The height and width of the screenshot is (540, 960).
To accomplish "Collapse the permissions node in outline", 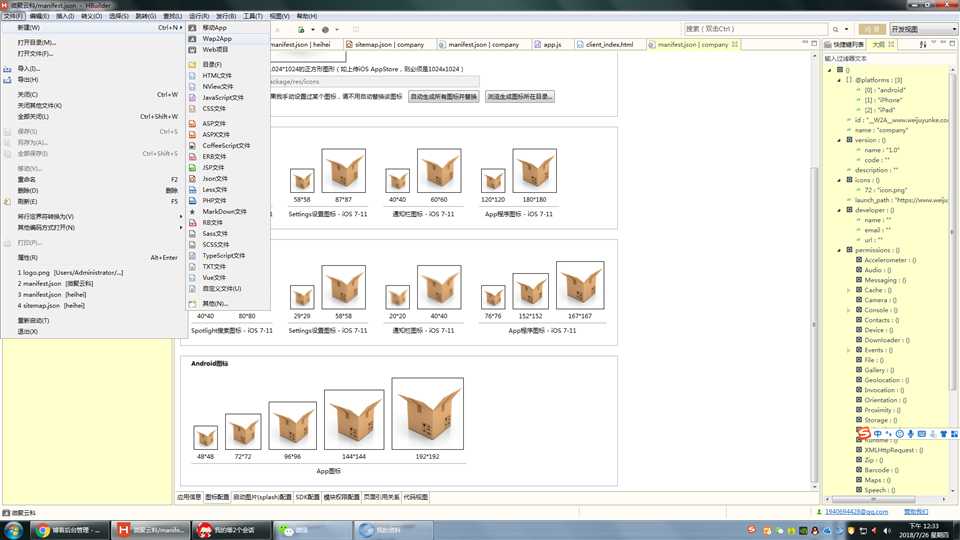I will (x=839, y=250).
